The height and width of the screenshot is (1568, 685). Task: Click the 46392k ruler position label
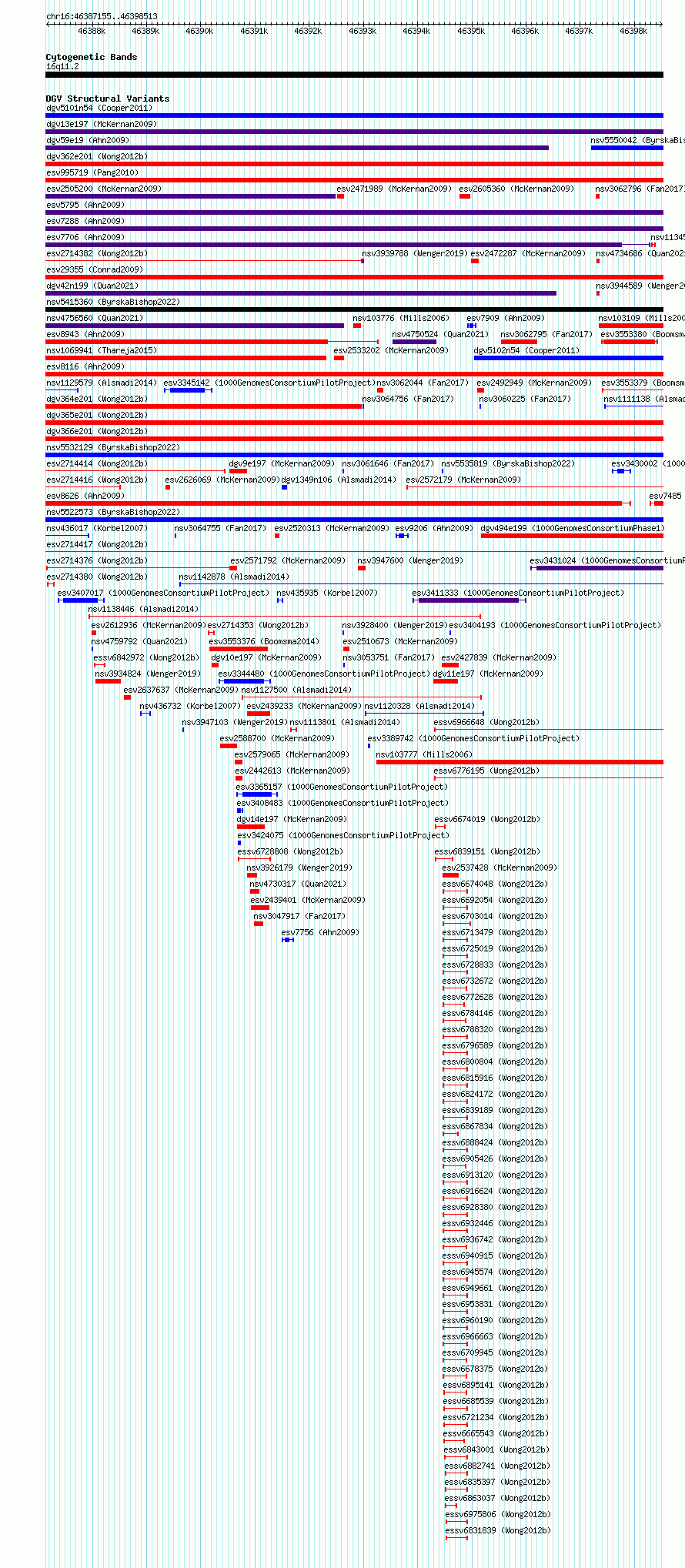308,31
